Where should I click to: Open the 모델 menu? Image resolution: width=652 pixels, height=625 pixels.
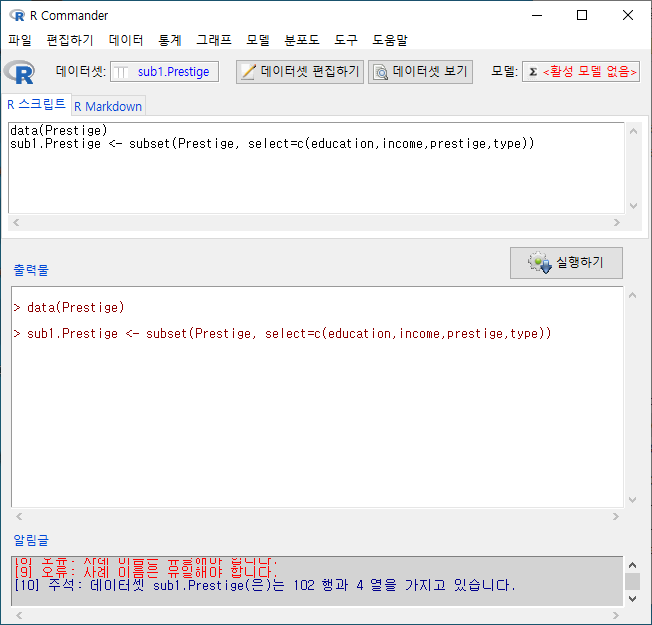[x=258, y=40]
